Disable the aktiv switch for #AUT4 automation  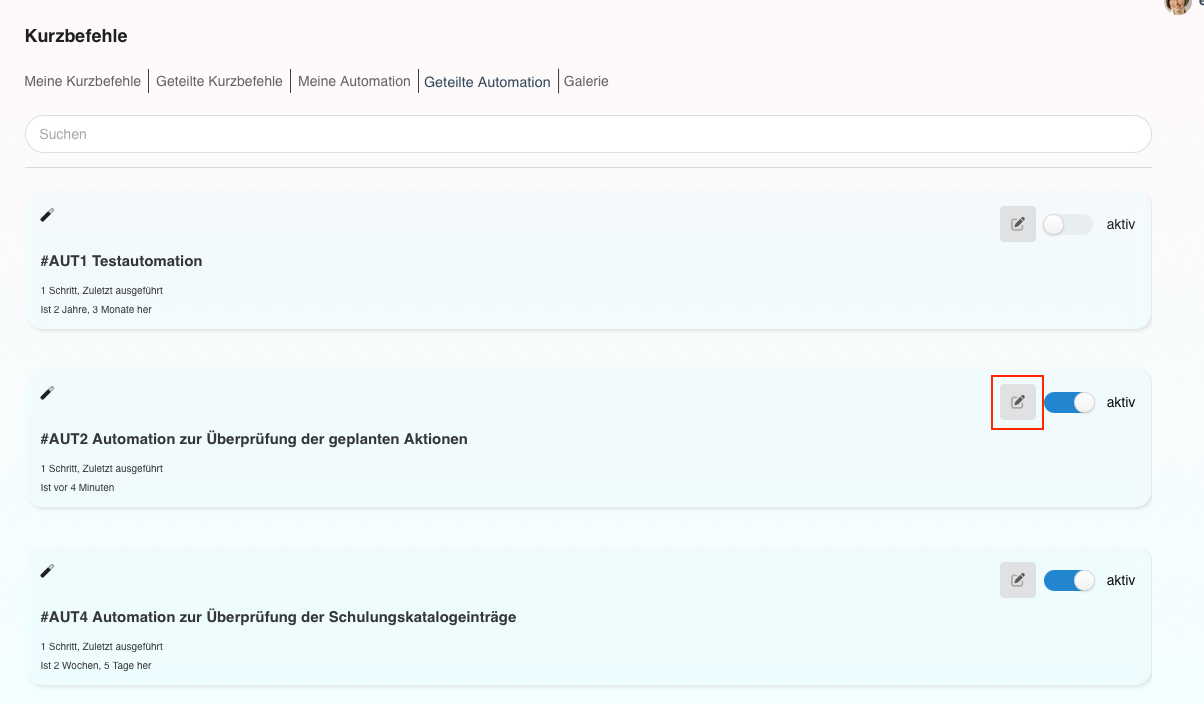pos(1069,581)
